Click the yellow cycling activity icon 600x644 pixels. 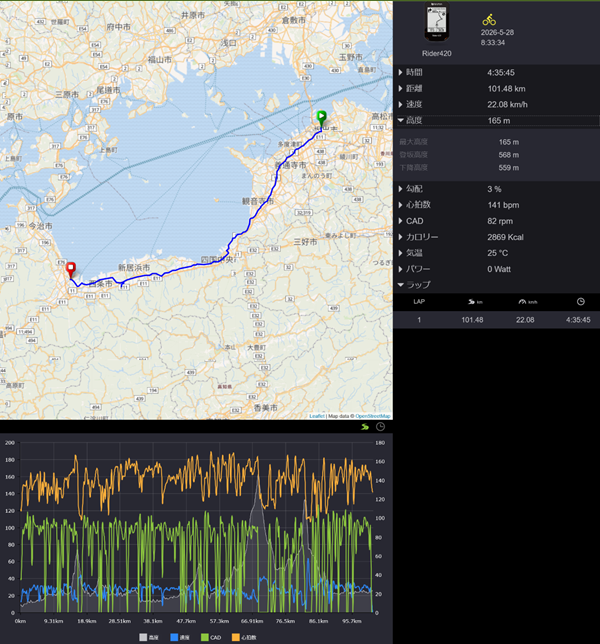(x=489, y=20)
